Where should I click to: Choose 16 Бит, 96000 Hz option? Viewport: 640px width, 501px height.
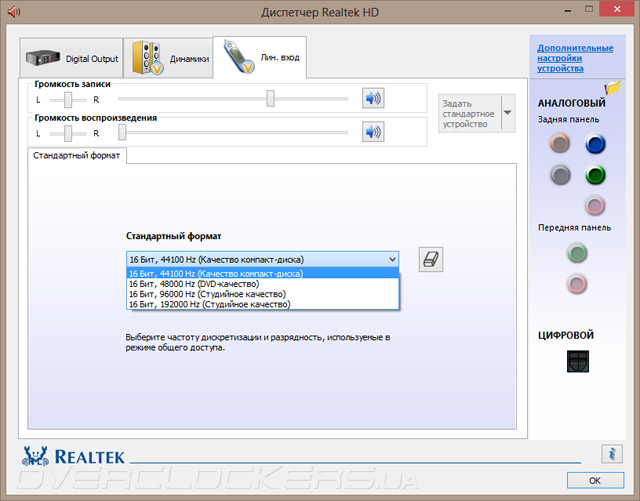point(262,294)
